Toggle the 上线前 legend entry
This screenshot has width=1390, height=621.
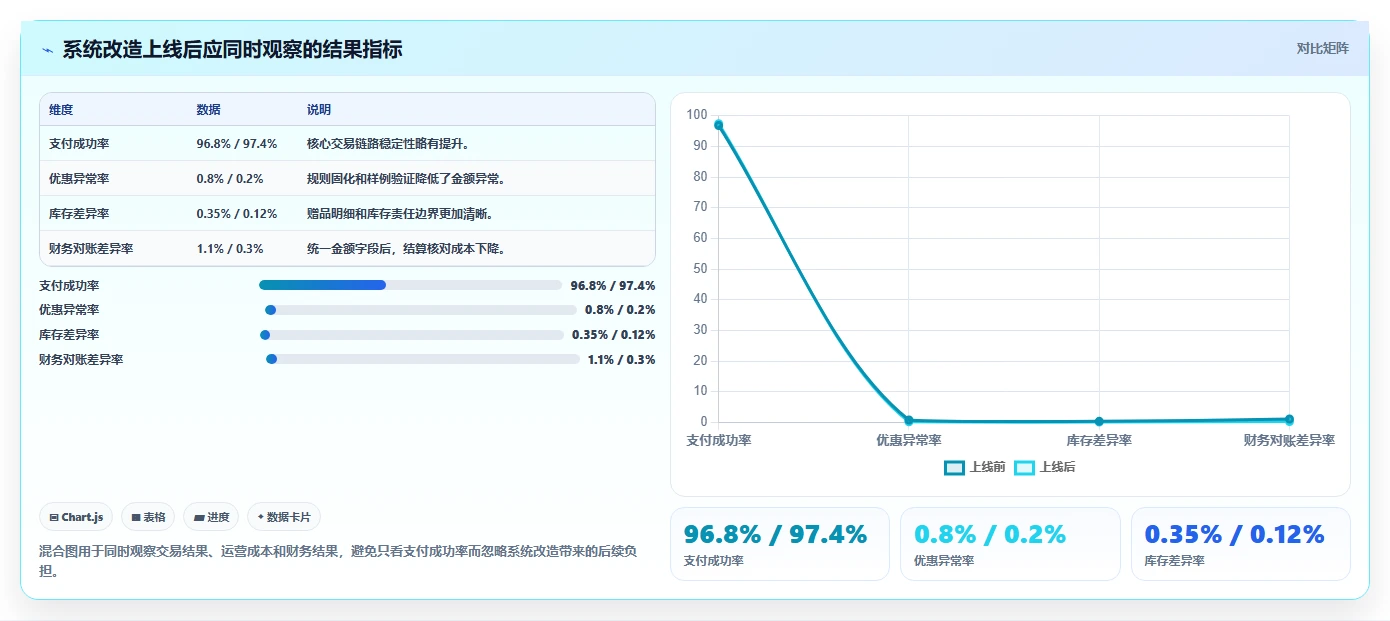pyautogui.click(x=974, y=467)
